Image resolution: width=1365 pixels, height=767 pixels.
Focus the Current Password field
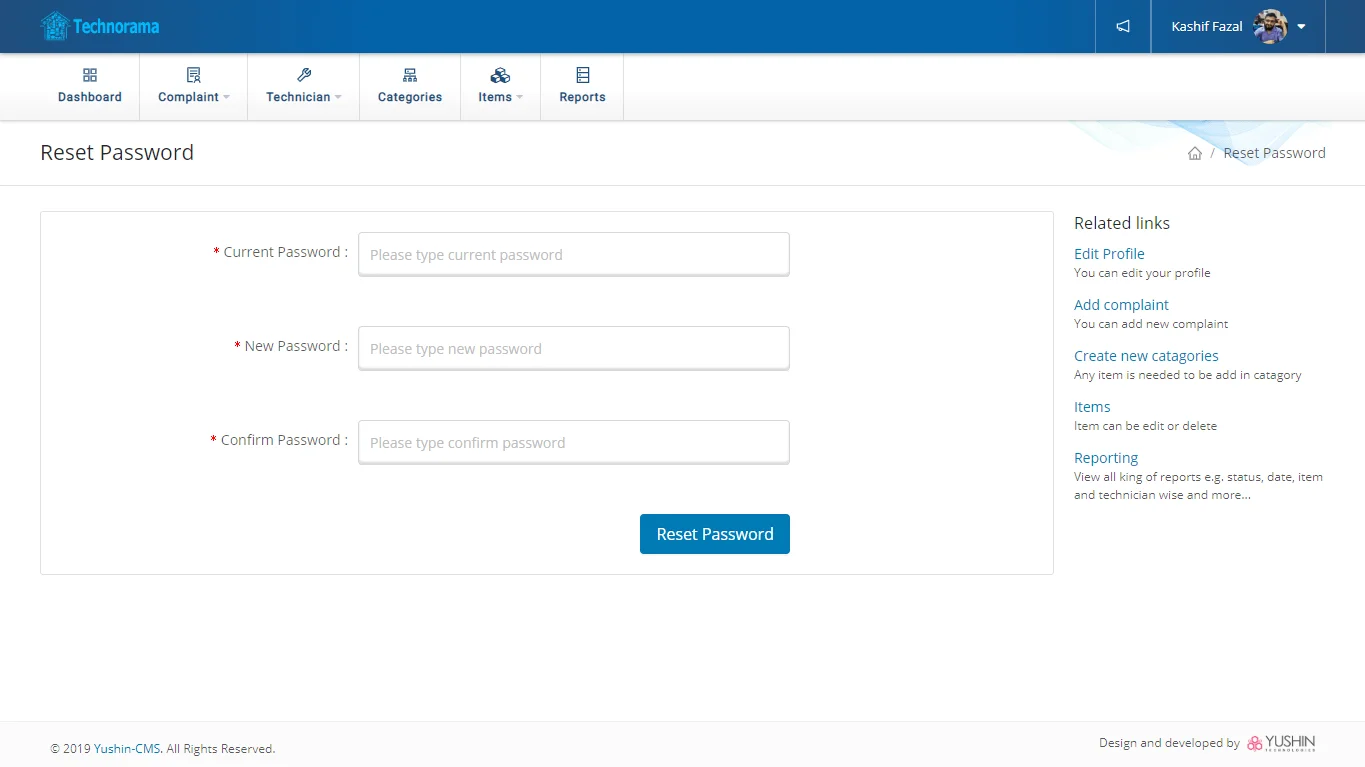(573, 254)
